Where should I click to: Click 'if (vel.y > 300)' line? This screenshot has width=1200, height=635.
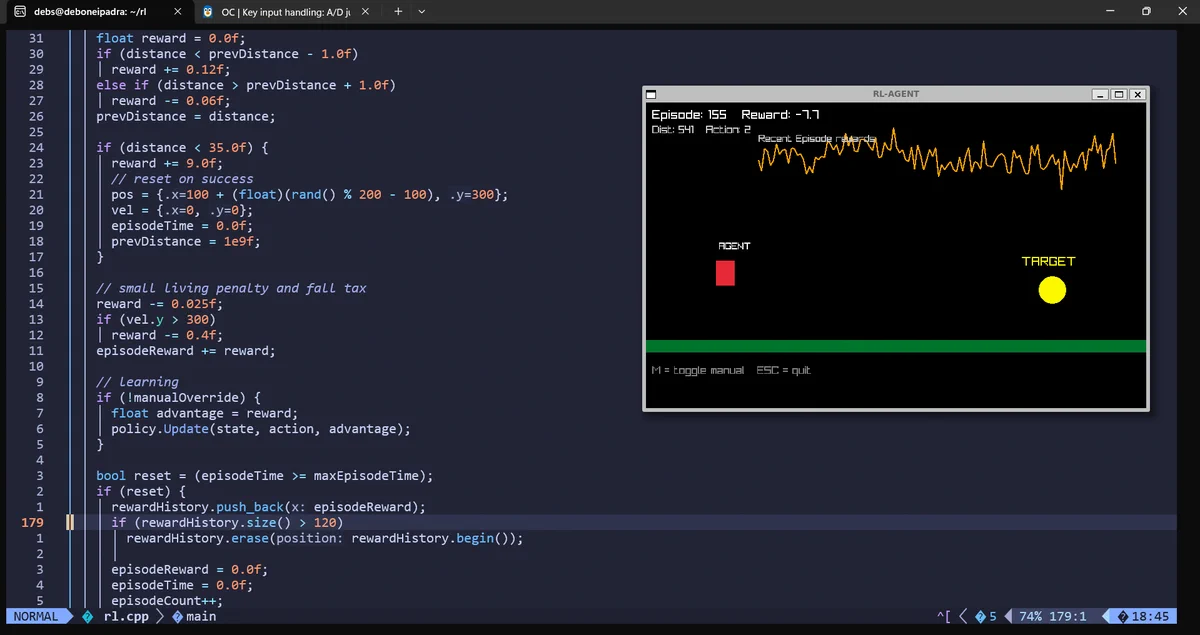point(156,319)
